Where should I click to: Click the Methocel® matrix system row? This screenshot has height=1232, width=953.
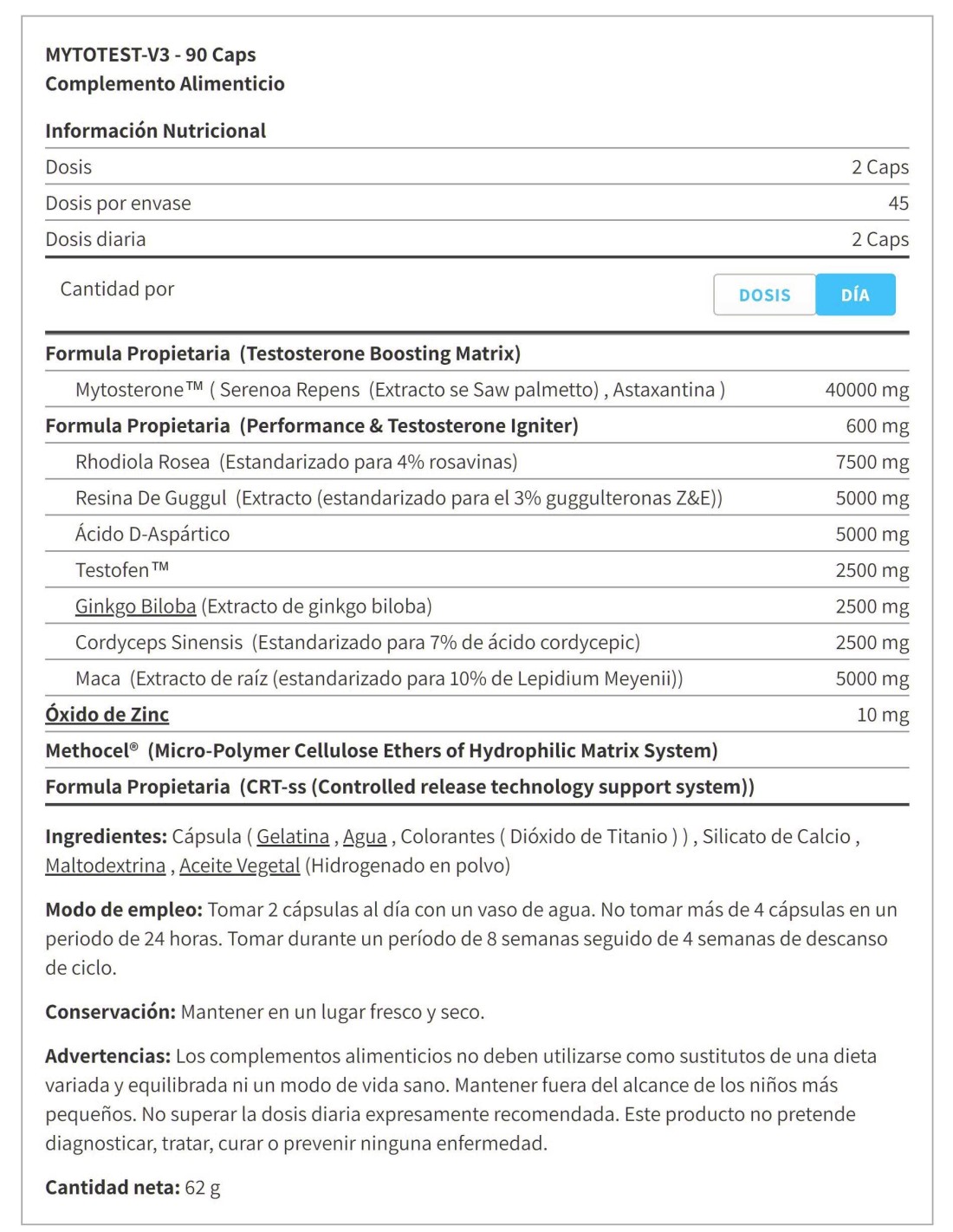pyautogui.click(x=476, y=750)
